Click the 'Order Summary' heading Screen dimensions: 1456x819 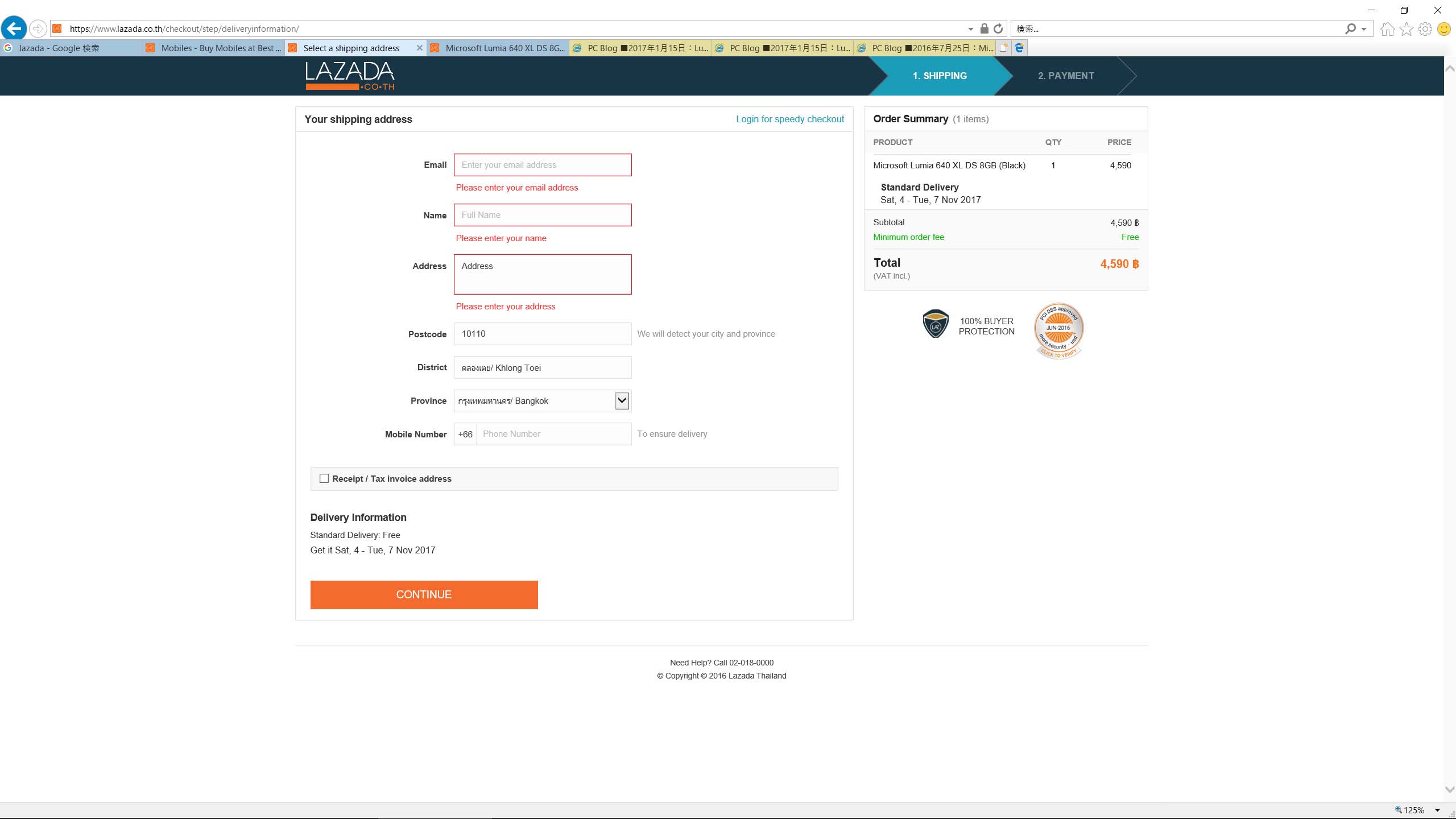(911, 119)
